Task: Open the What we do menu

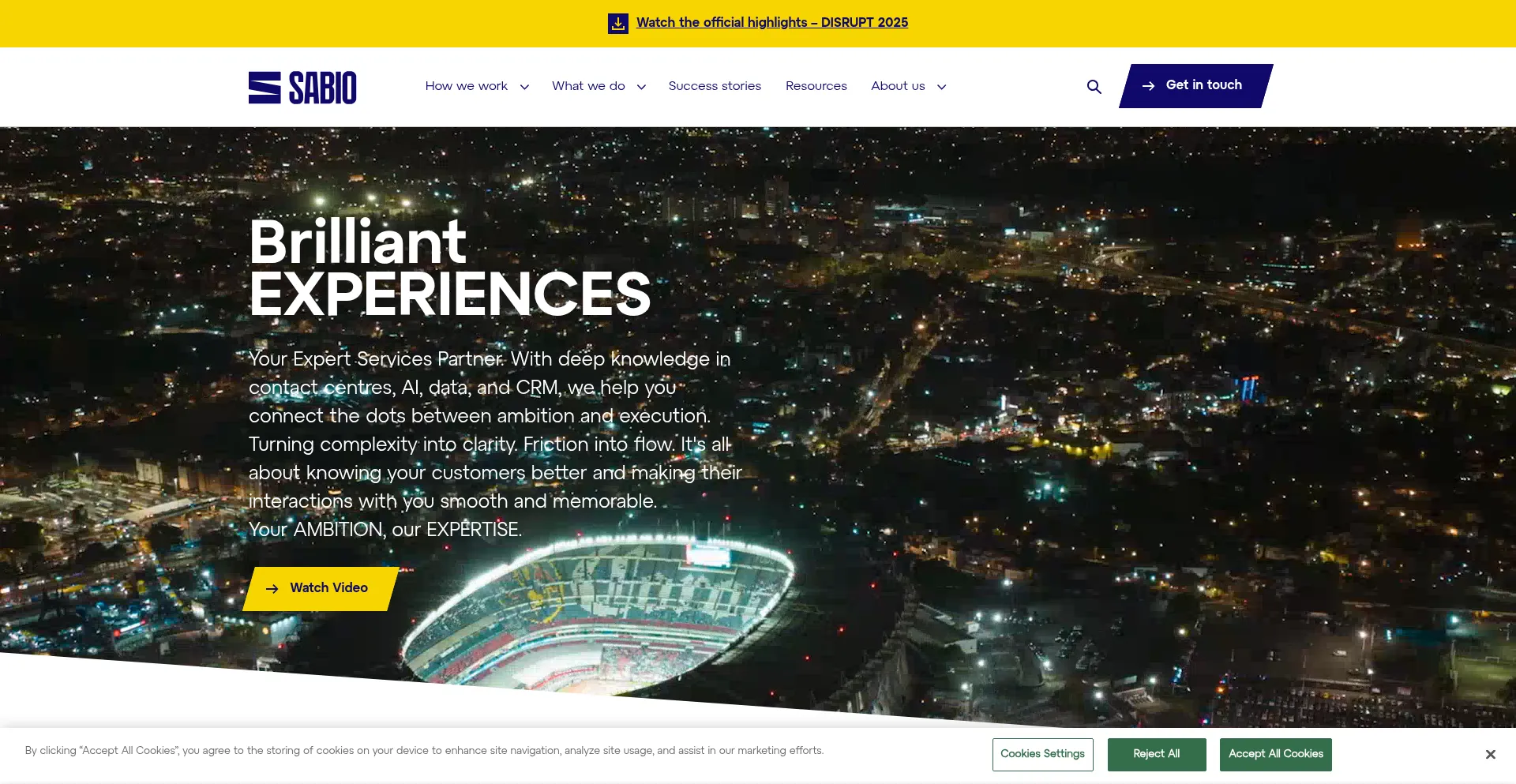Action: 588,86
